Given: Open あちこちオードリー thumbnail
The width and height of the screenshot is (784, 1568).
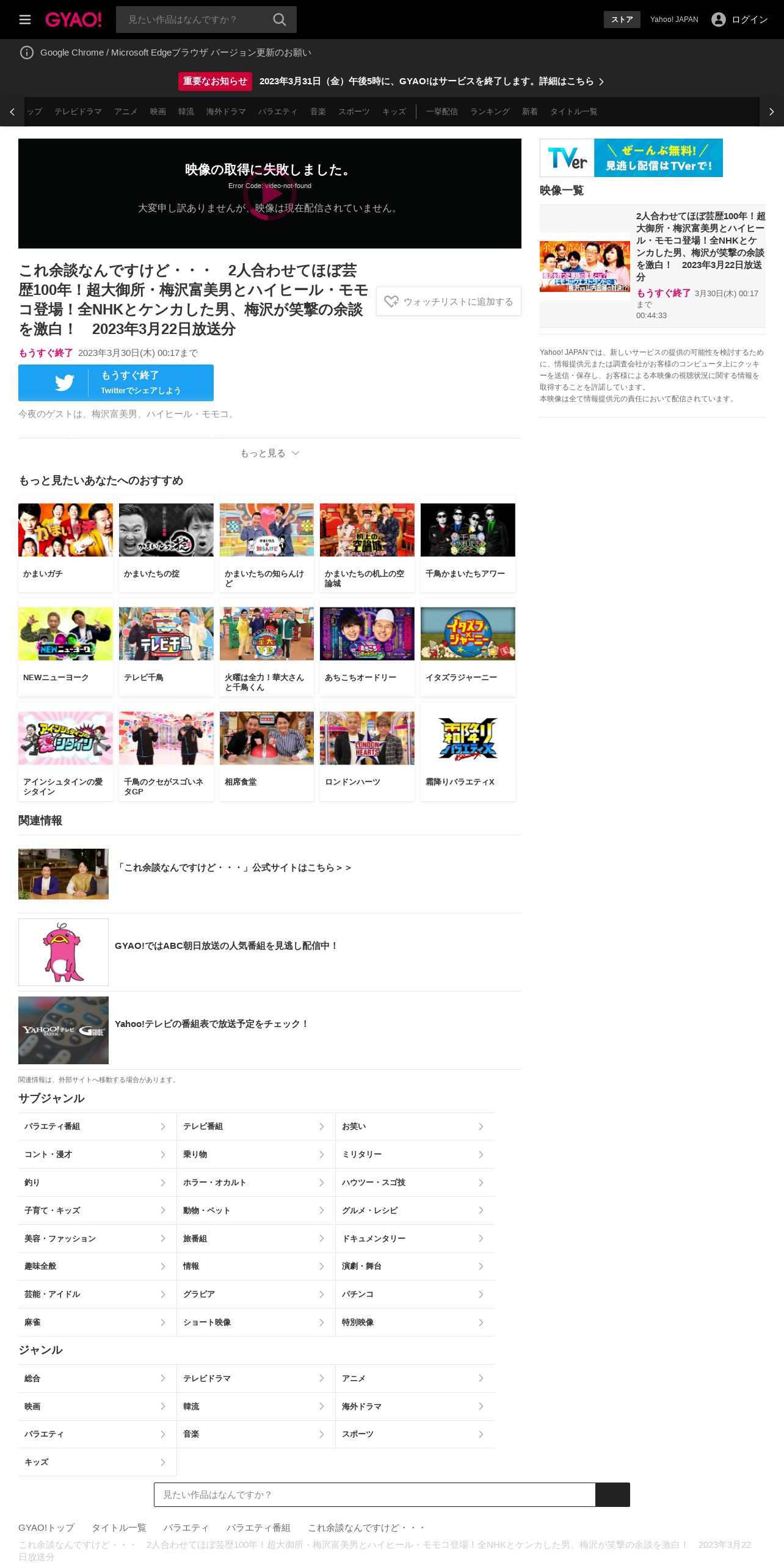Looking at the screenshot, I should pyautogui.click(x=367, y=634).
